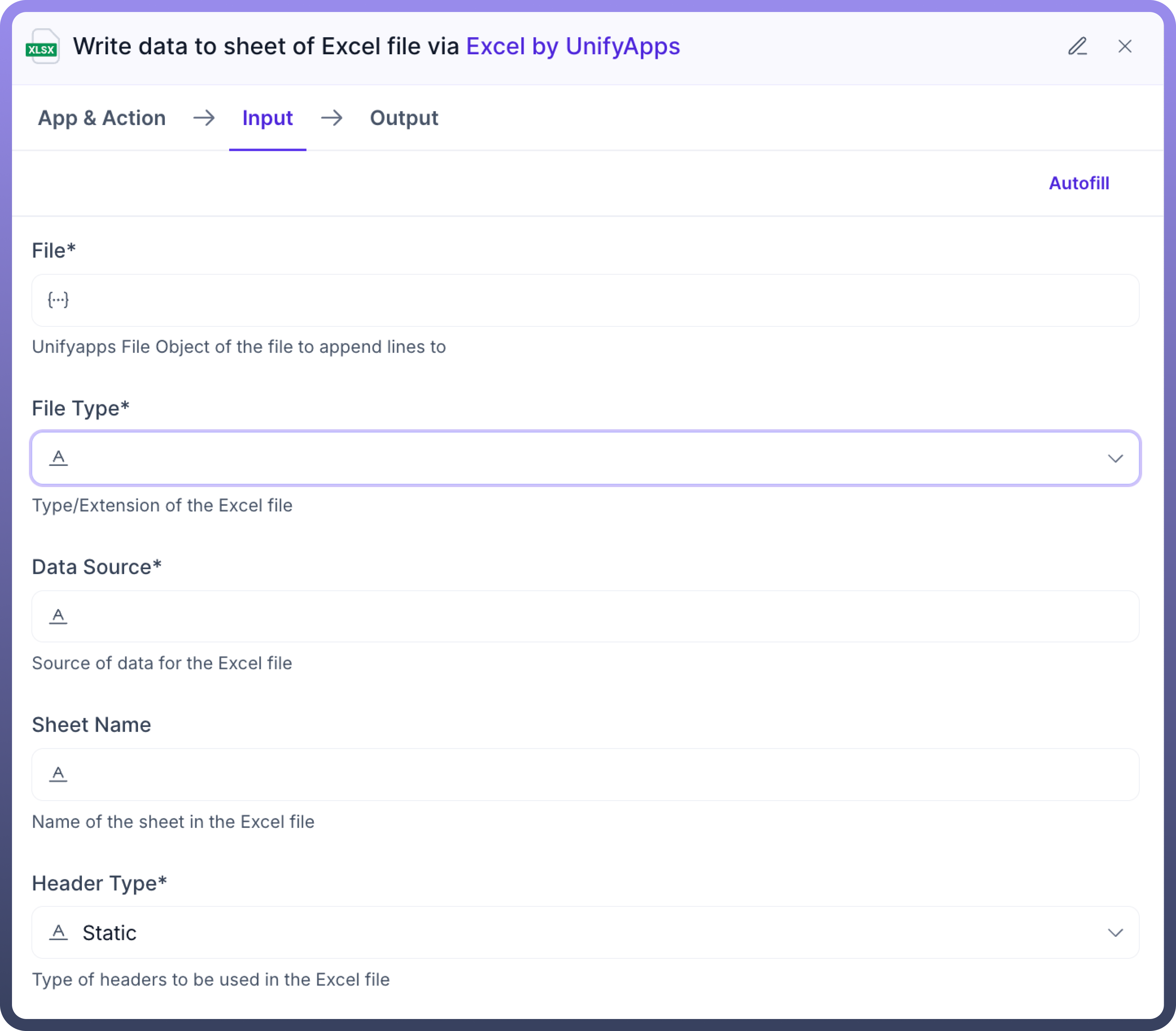This screenshot has width=1176, height=1031.
Task: Select the Input tab
Action: click(268, 118)
